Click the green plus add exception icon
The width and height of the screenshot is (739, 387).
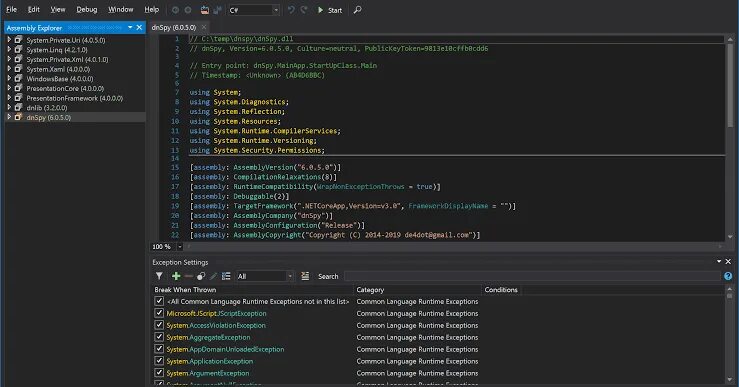(176, 276)
